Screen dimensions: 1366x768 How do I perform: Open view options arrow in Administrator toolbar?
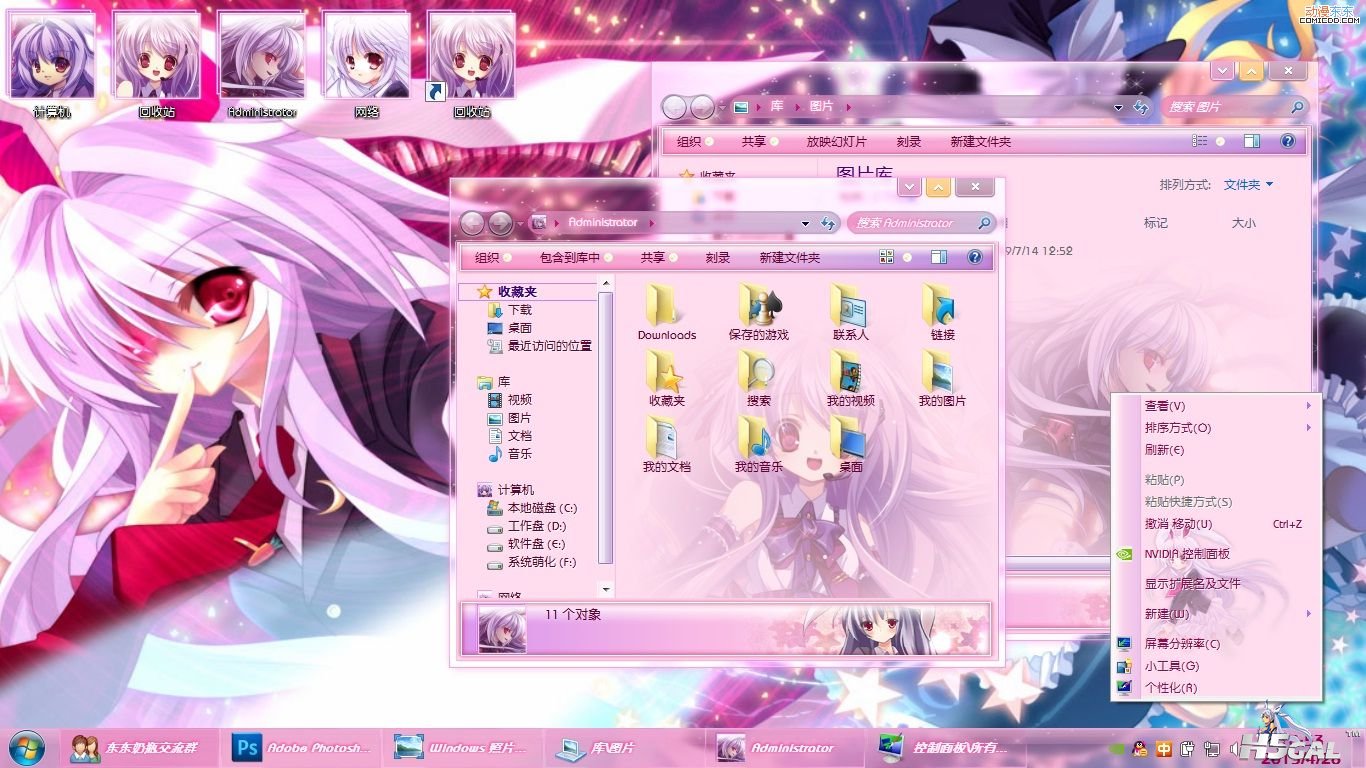tap(907, 257)
